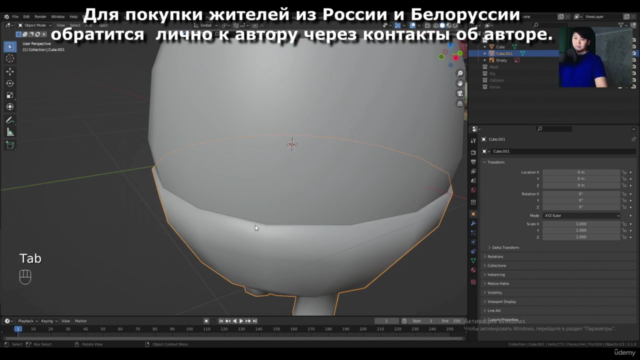Toggle lock on Location Y
Viewport: 640px width, 360px height.
click(x=624, y=179)
